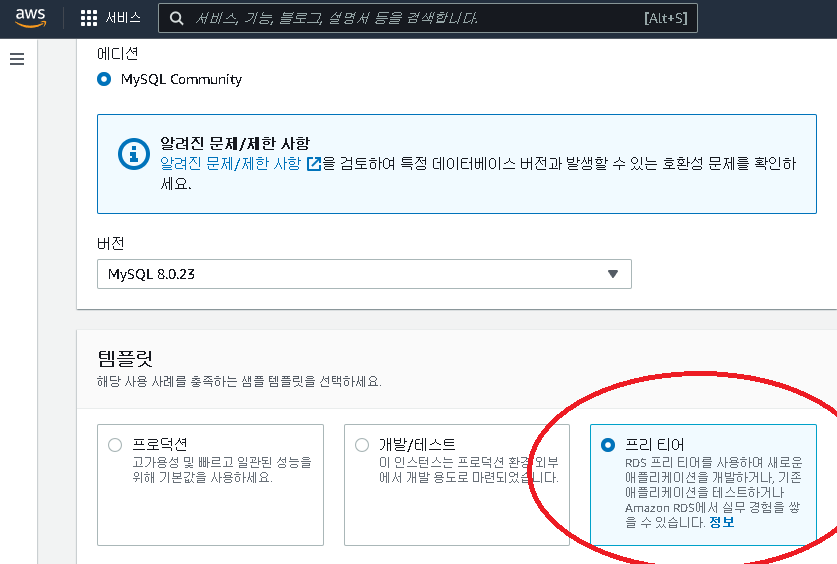Image resolution: width=837 pixels, height=564 pixels.
Task: Click the 버전 label
Action: pyautogui.click(x=110, y=244)
